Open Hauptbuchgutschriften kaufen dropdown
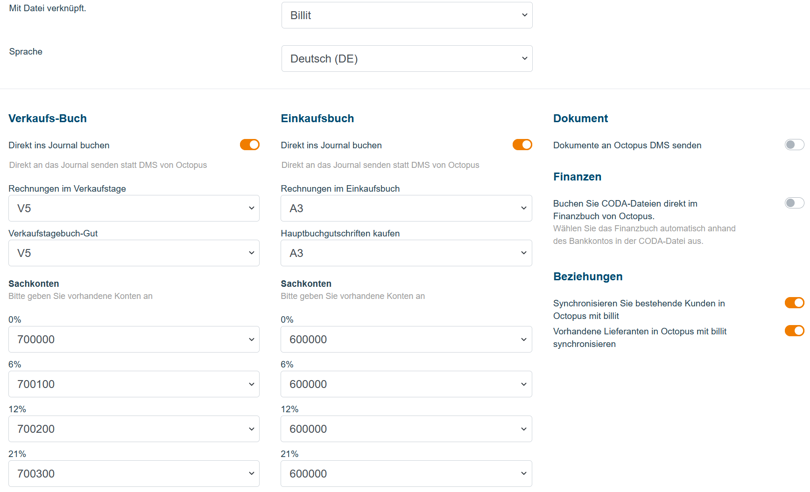 (x=406, y=253)
